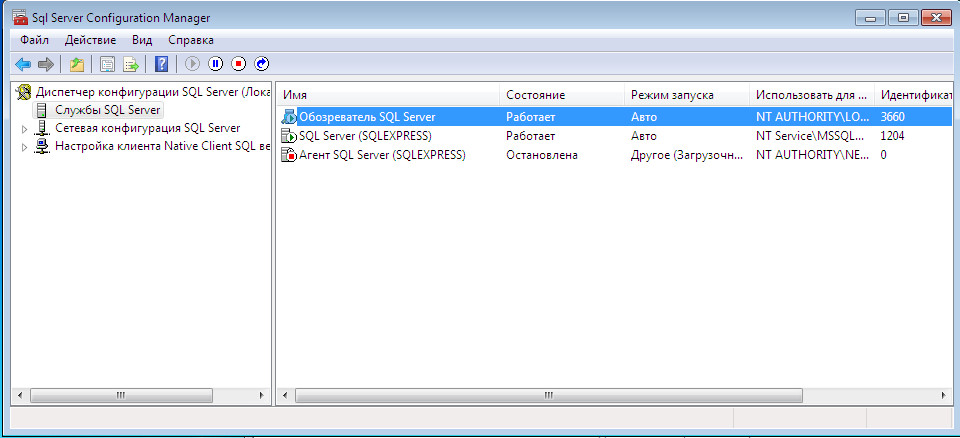The image size is (960, 438).
Task: Click the Обозреватель SQL Server row icon
Action: point(288,116)
